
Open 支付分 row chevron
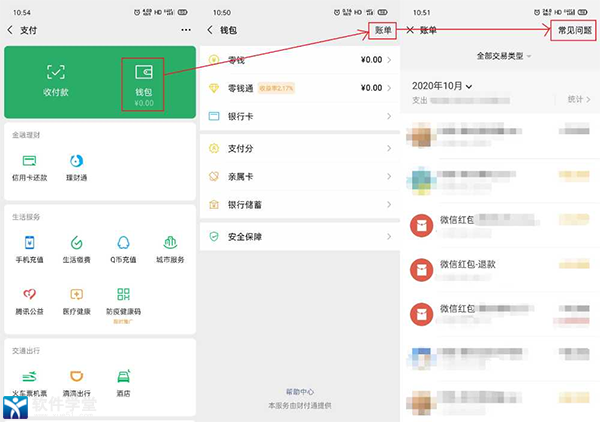click(389, 148)
